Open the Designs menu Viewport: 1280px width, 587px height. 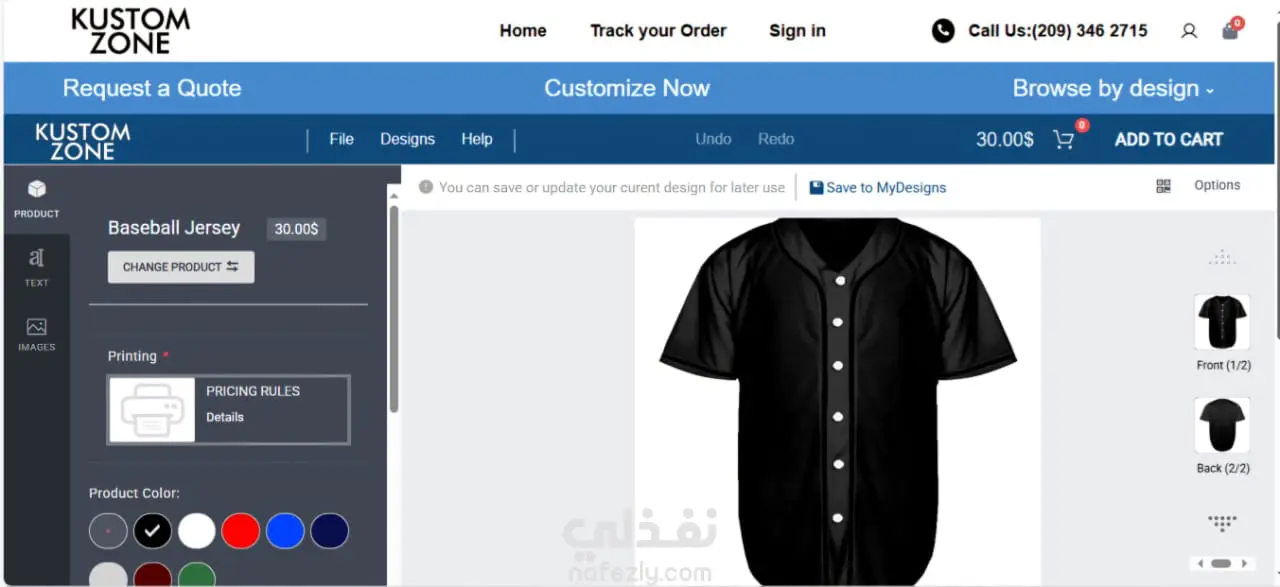(x=407, y=139)
